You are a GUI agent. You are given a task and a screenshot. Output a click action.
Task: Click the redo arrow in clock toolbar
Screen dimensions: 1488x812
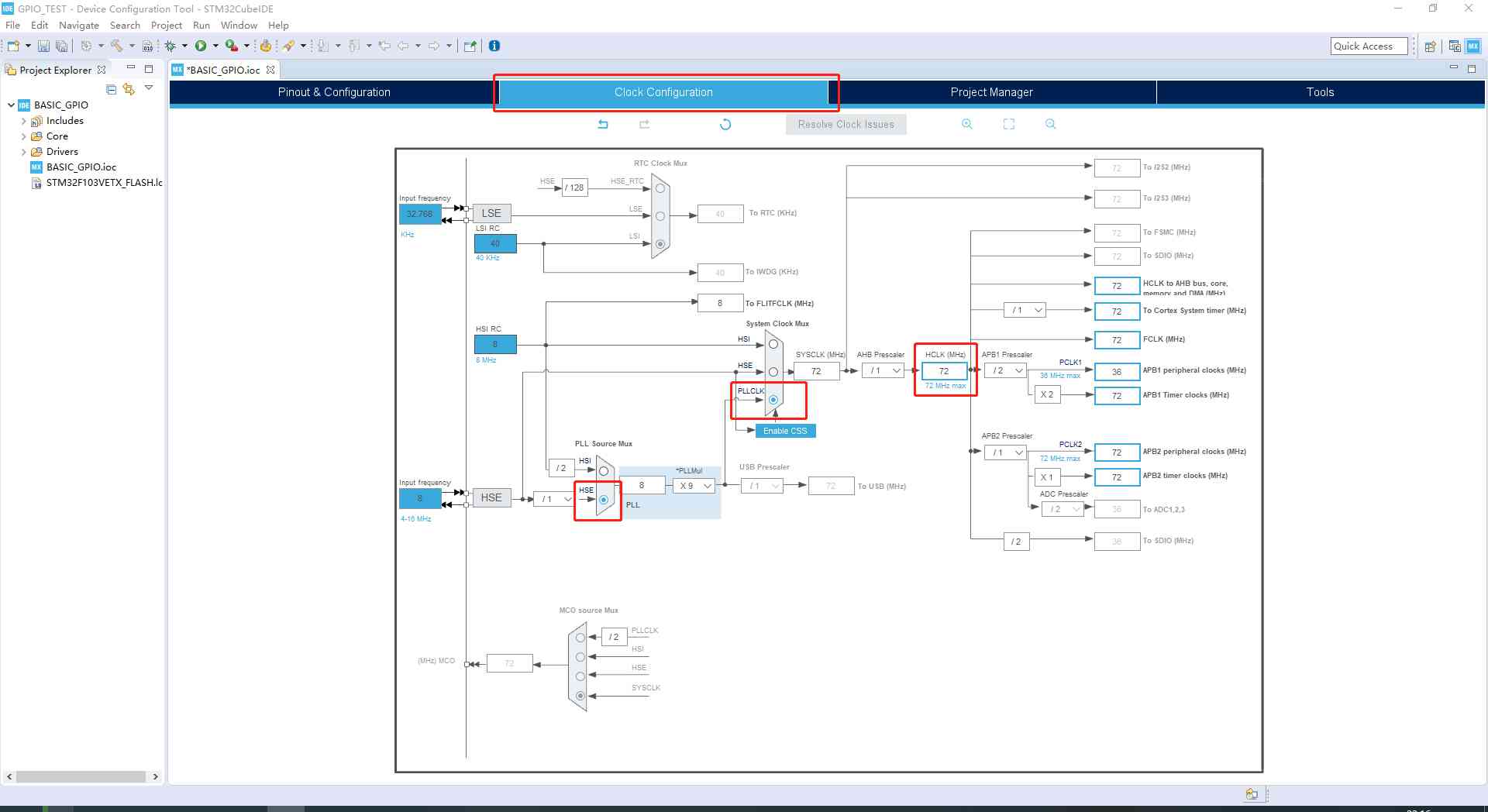[x=644, y=124]
